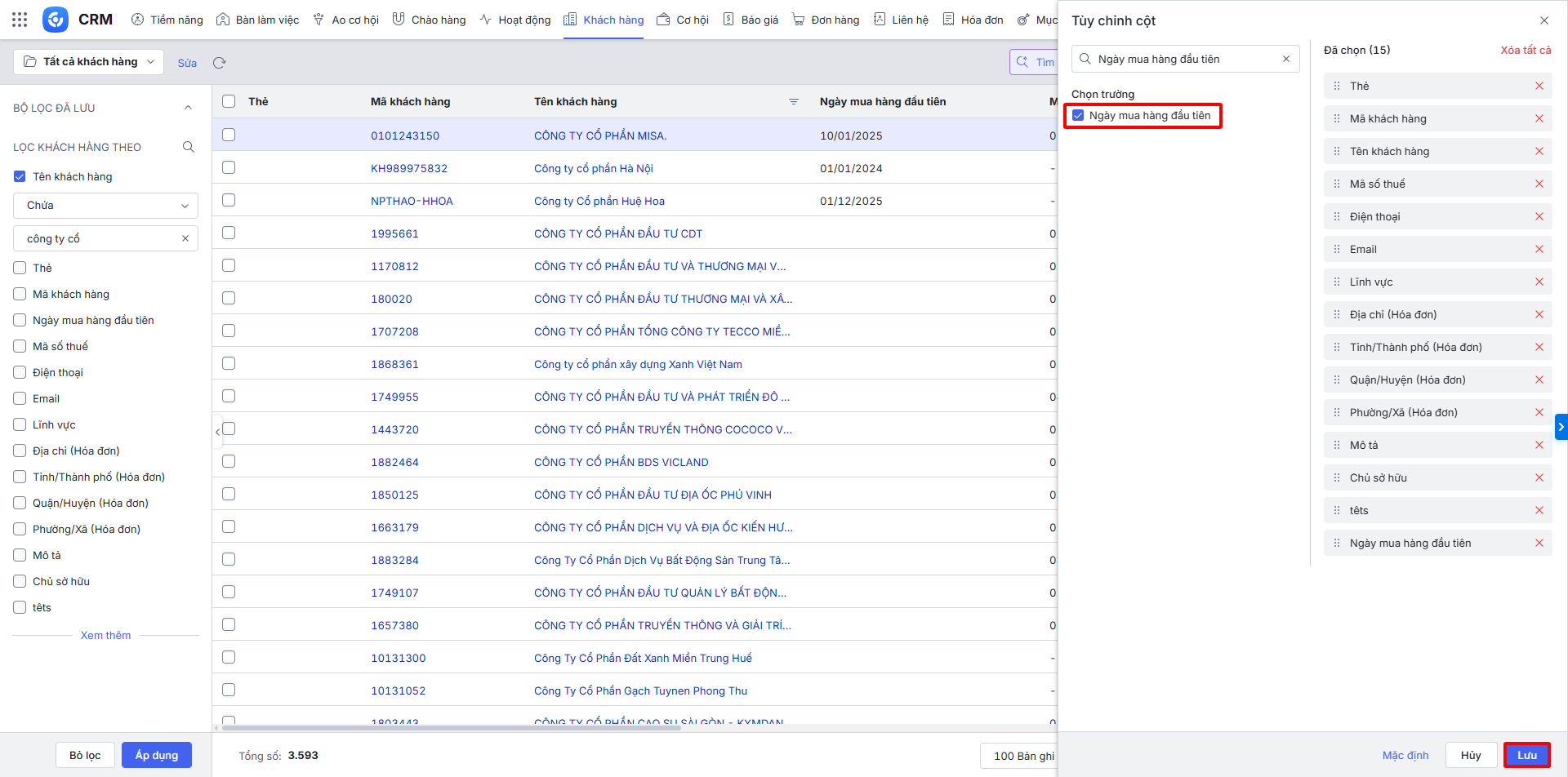Remove 'Mã số thuế' from selected columns
This screenshot has width=1568, height=777.
[x=1539, y=184]
